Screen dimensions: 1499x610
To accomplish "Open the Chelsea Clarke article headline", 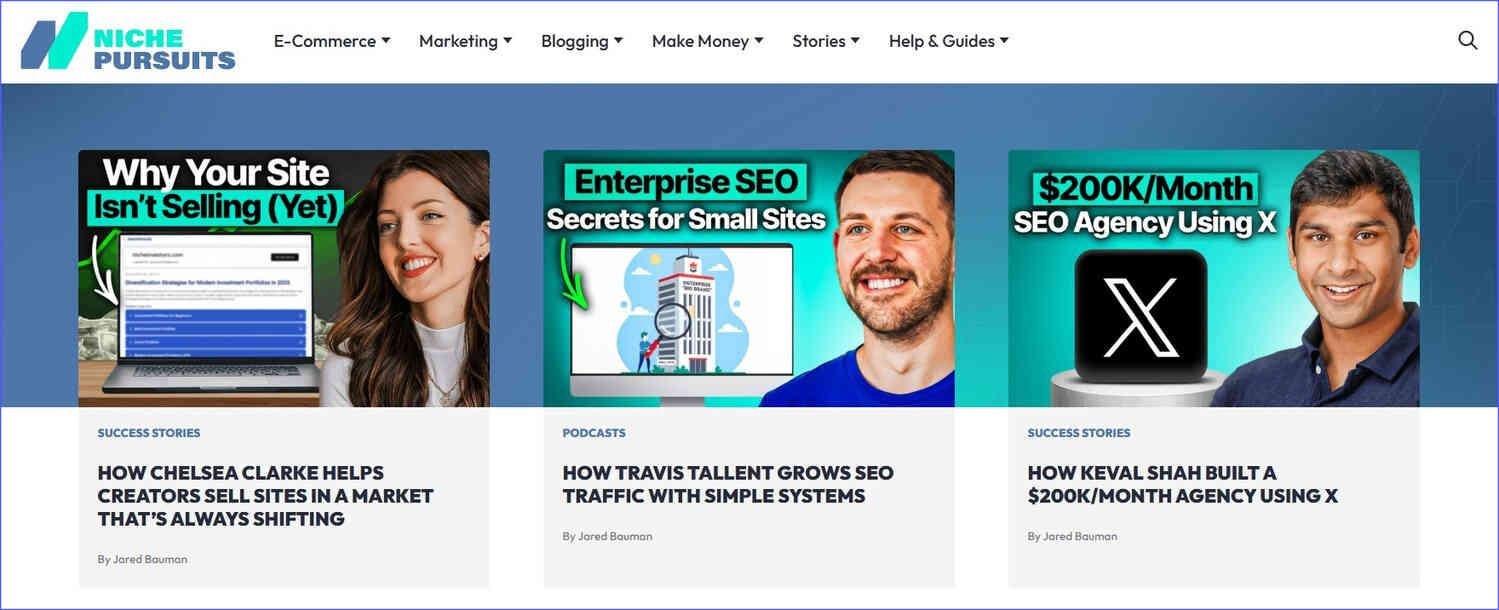I will (265, 495).
